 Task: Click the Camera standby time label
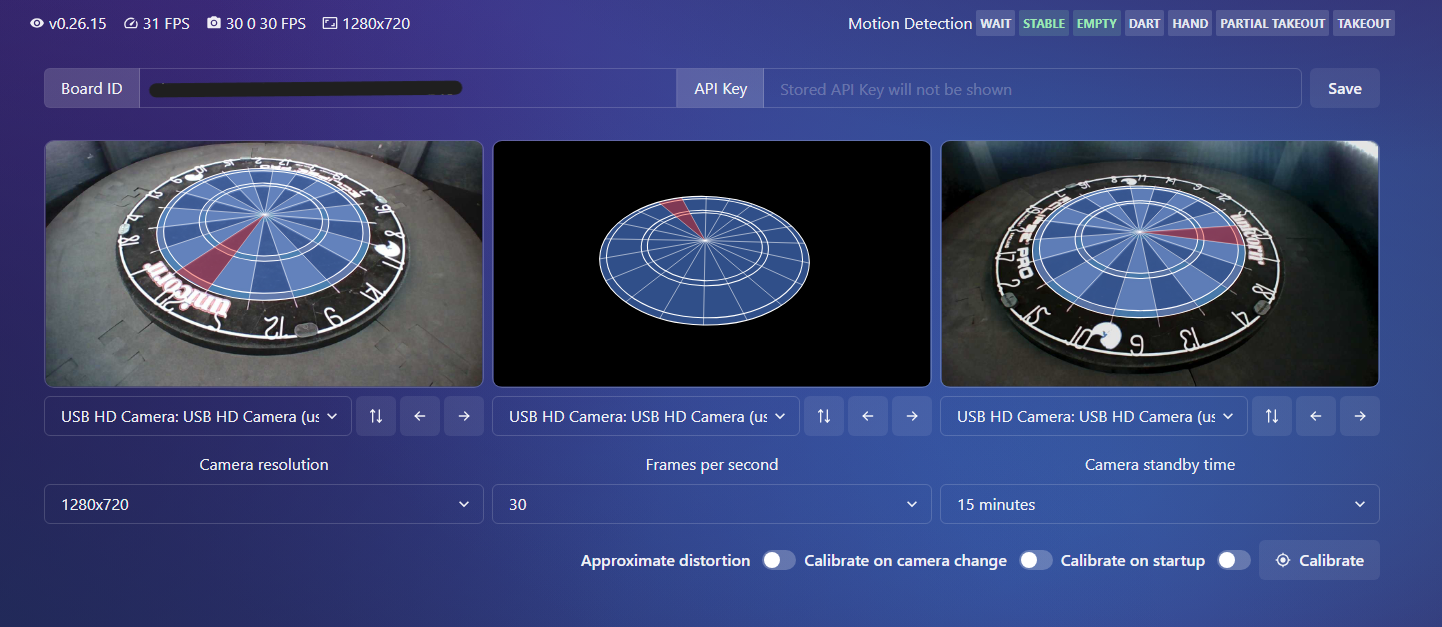point(1160,464)
